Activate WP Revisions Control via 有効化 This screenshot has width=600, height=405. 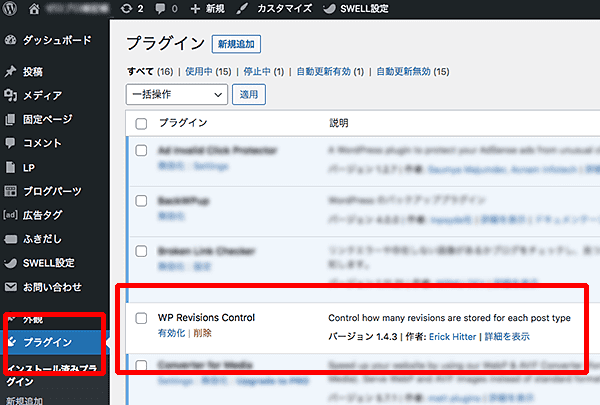(171, 333)
